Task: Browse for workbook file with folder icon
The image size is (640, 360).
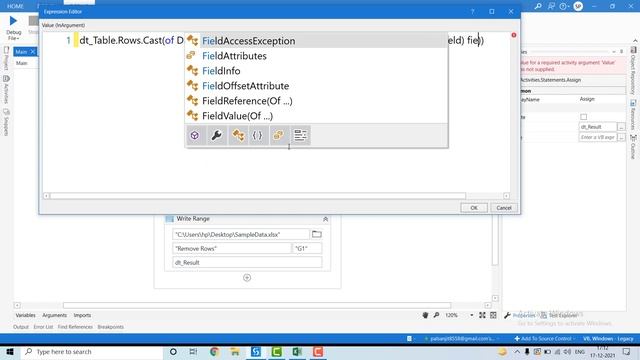Action: pos(317,234)
